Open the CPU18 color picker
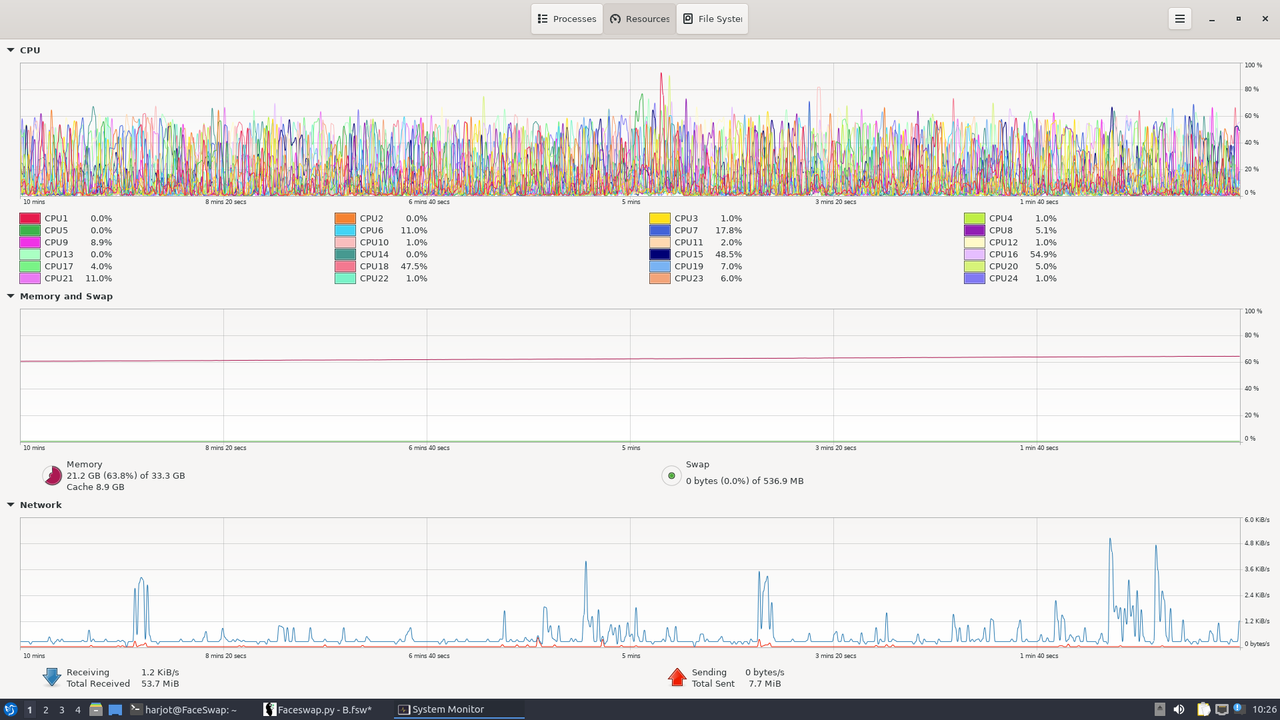The height and width of the screenshot is (720, 1280). pos(345,266)
